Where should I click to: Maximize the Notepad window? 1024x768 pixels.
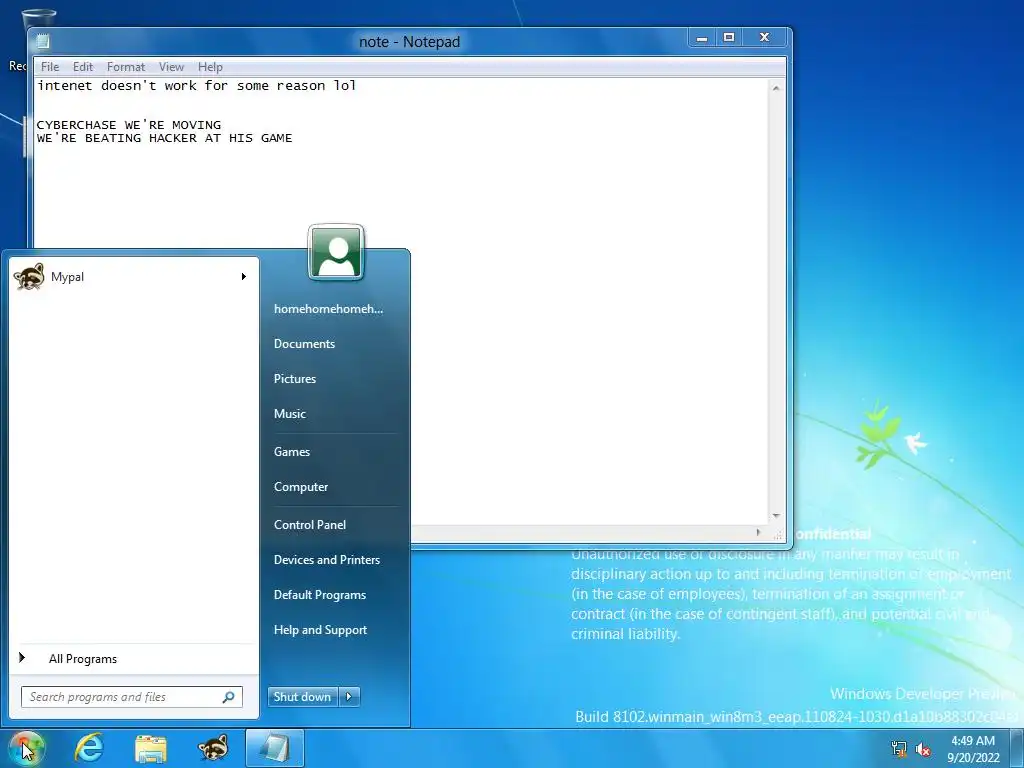[729, 38]
